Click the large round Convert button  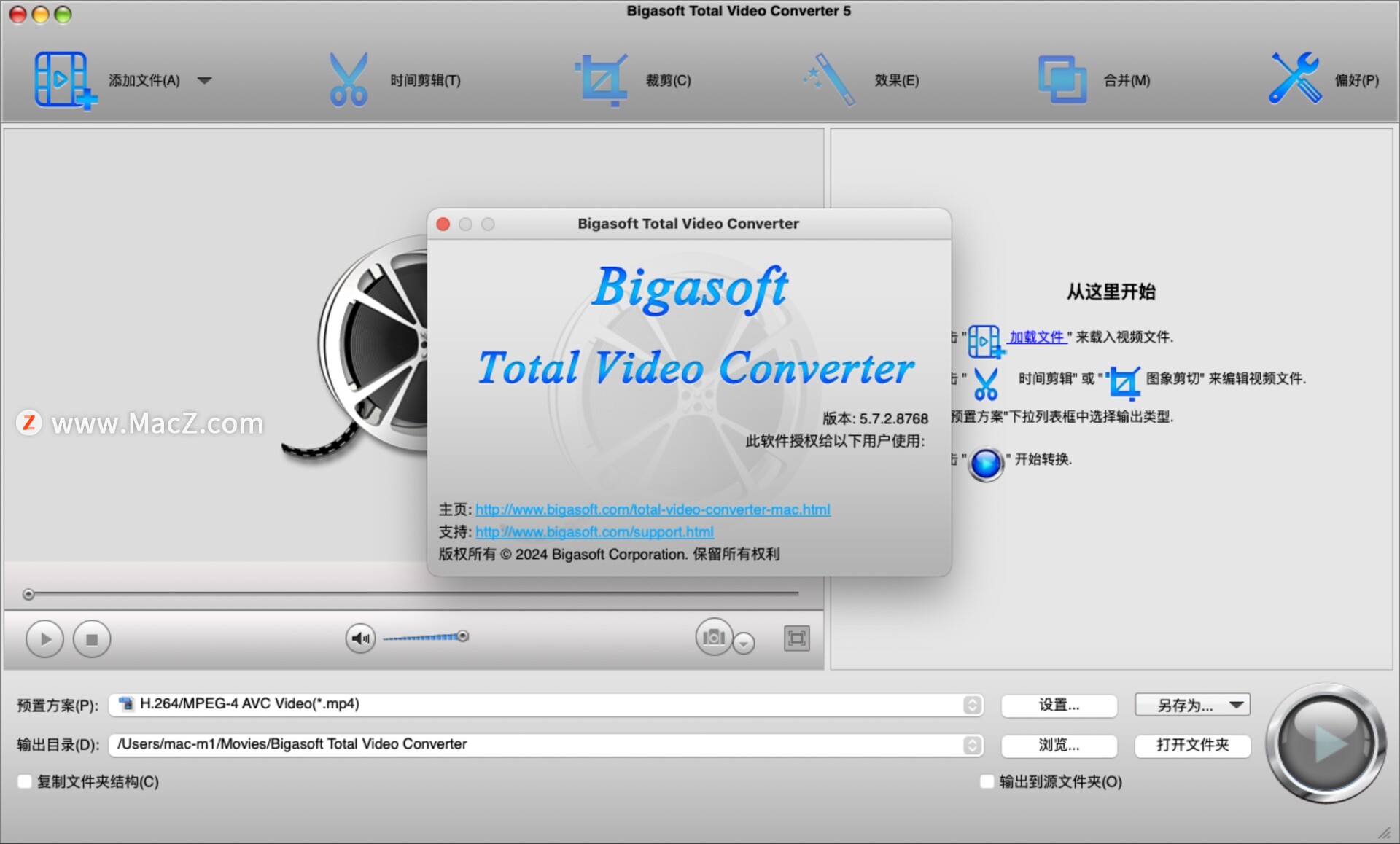coord(1326,743)
